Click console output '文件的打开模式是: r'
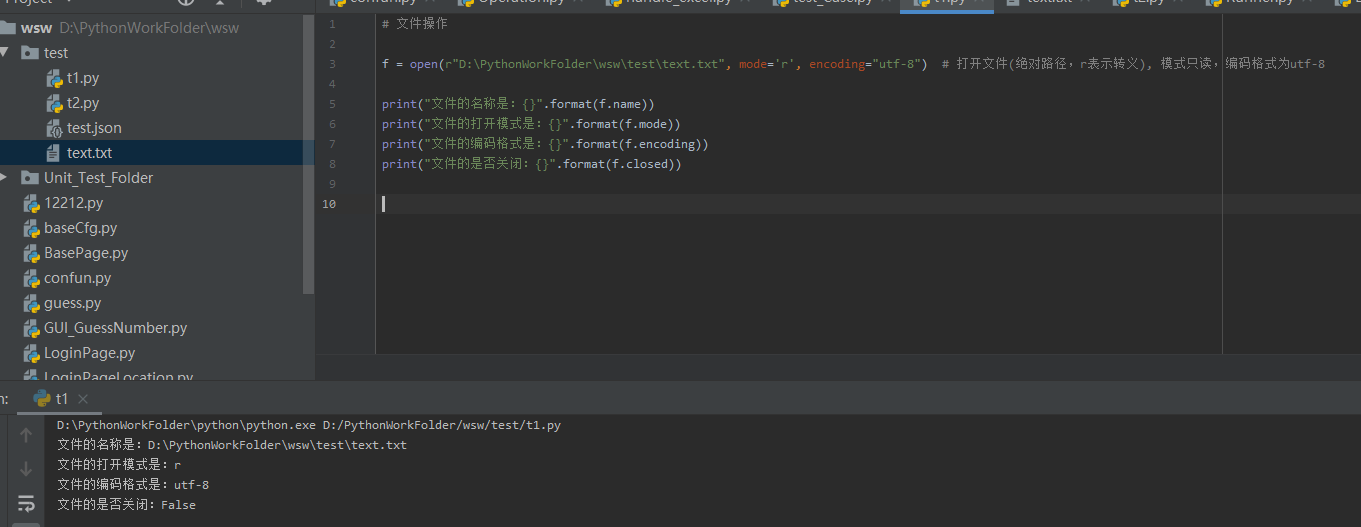Image resolution: width=1361 pixels, height=527 pixels. point(119,465)
